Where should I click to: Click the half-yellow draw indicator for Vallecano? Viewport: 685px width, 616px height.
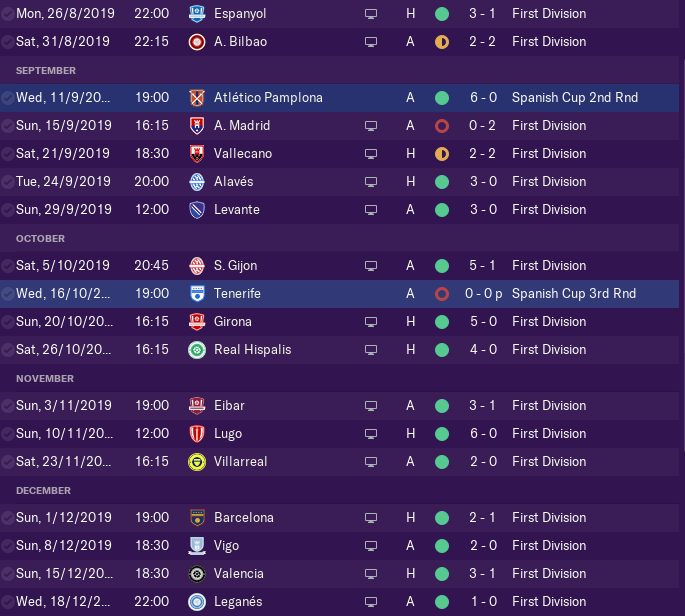click(x=441, y=154)
